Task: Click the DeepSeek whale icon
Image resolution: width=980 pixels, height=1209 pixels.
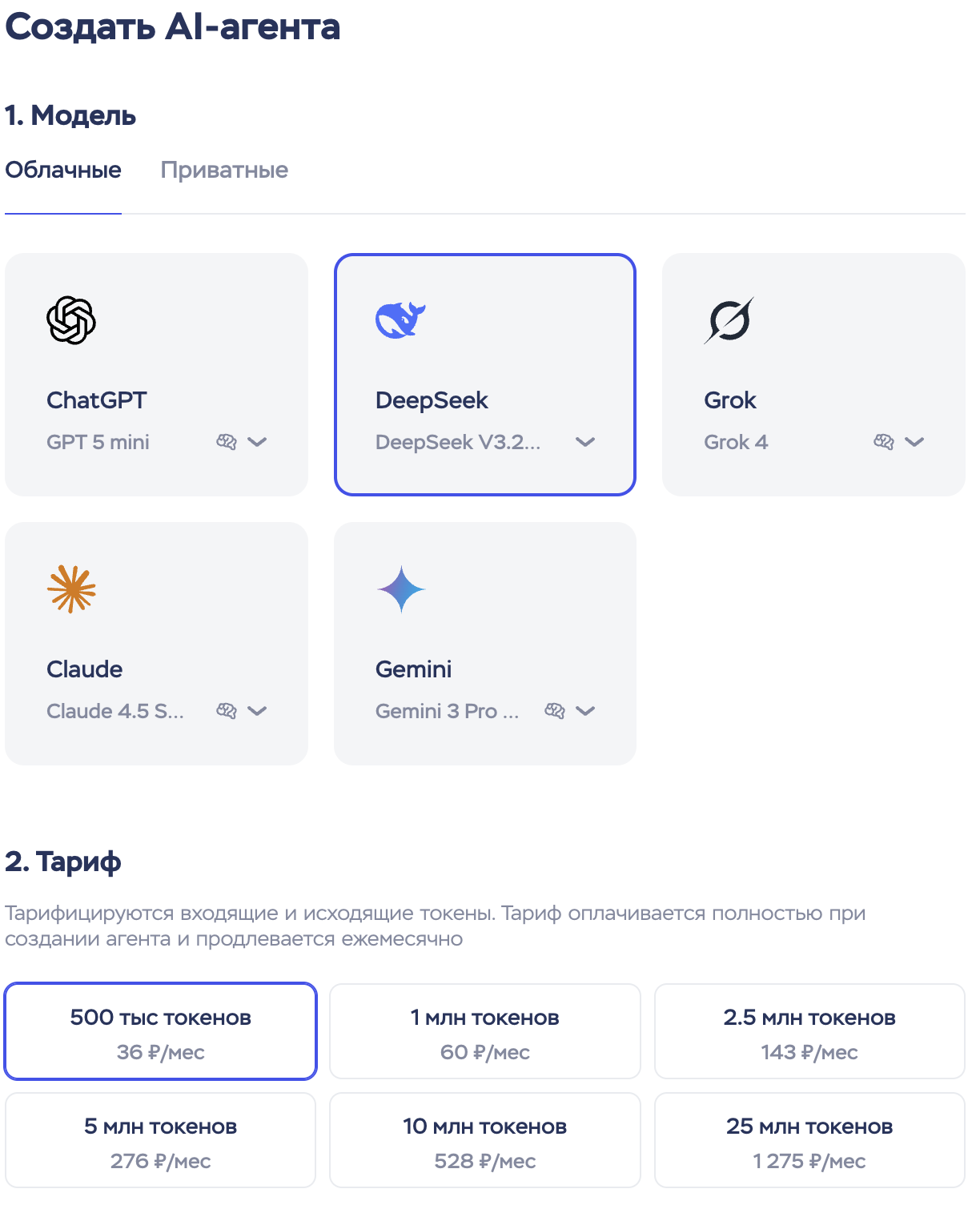Action: click(400, 320)
